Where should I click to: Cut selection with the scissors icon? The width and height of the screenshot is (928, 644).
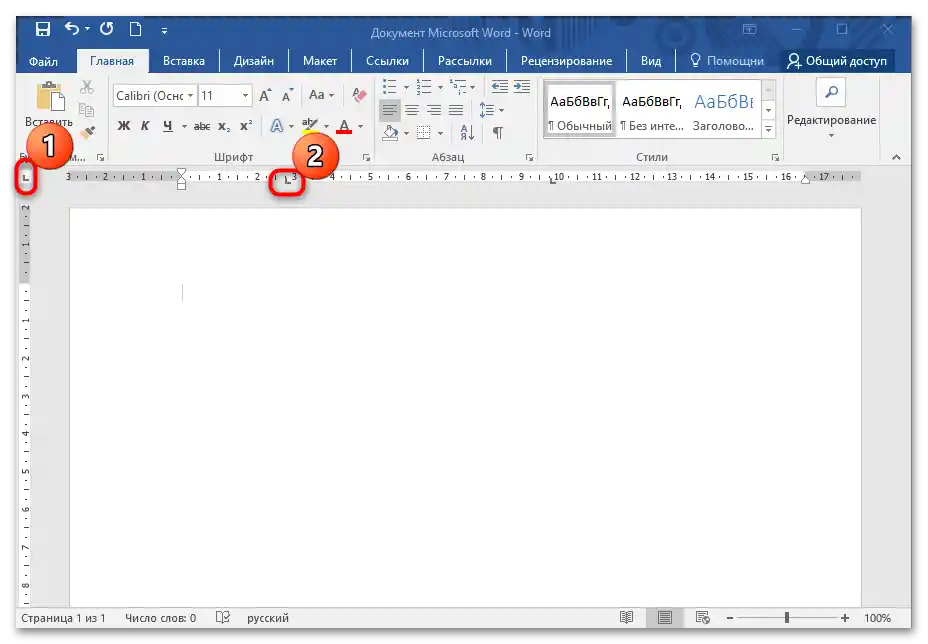coord(87,88)
